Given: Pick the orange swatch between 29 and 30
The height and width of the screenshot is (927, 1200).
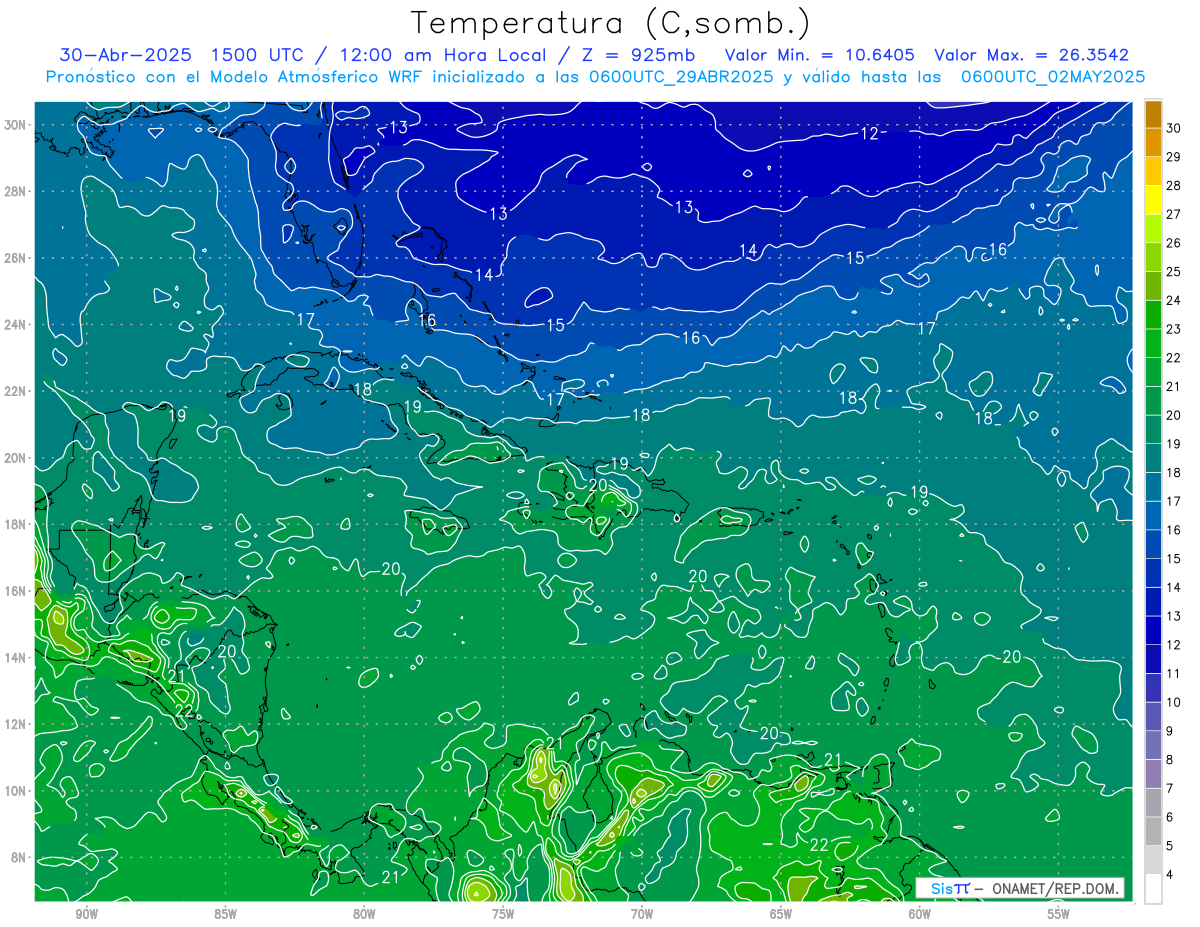Looking at the screenshot, I should coord(1153,143).
